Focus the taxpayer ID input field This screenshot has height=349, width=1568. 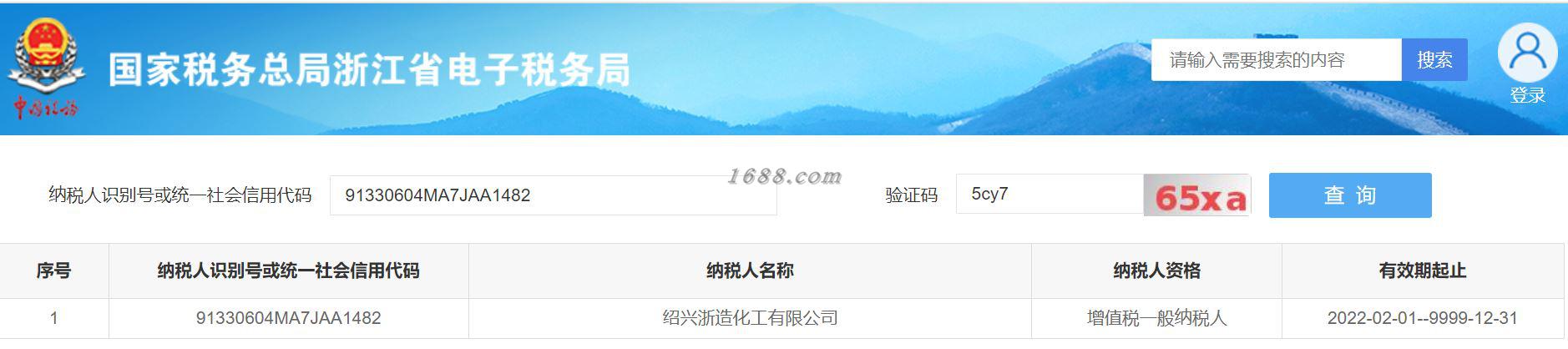pos(553,195)
